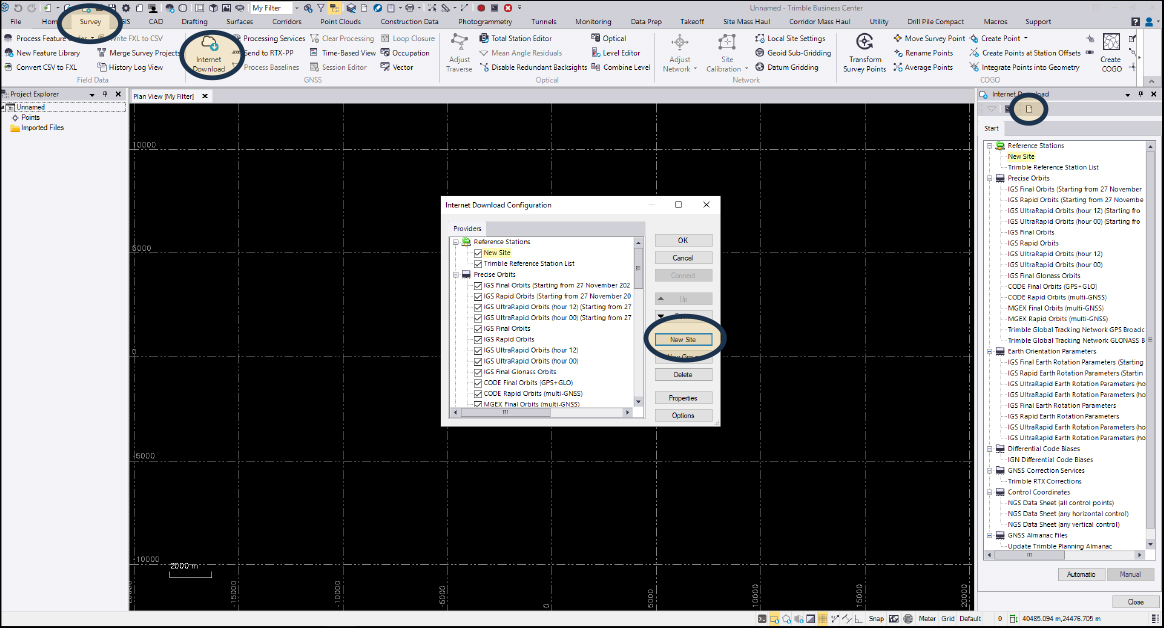Click Disable Redundant Backsights command
1164x628 pixels.
pyautogui.click(x=533, y=67)
